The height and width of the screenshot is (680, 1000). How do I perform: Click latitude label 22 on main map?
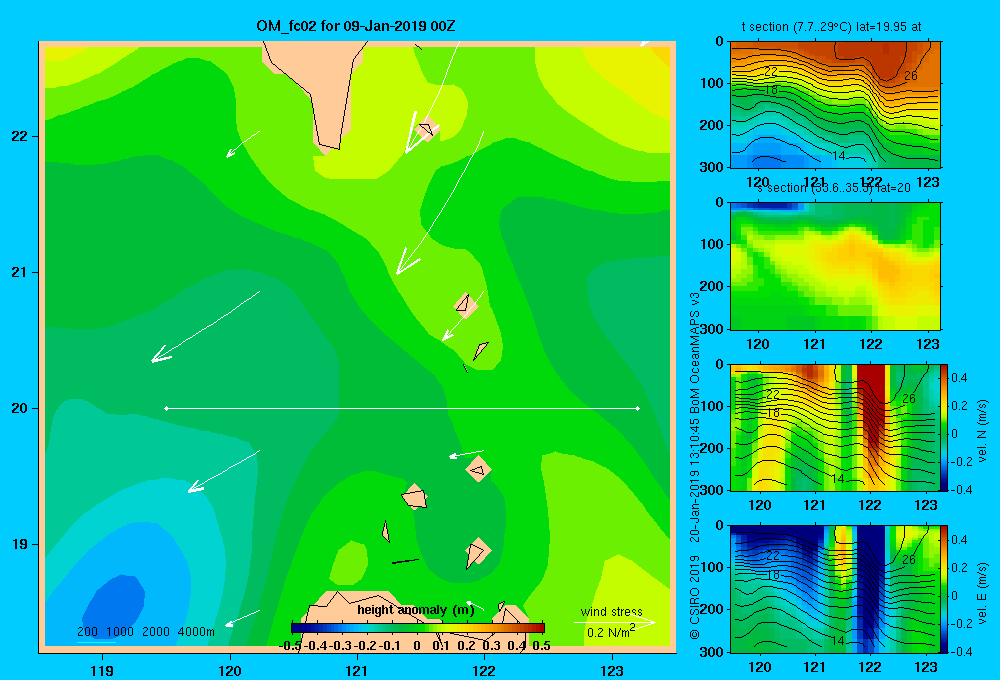19,137
